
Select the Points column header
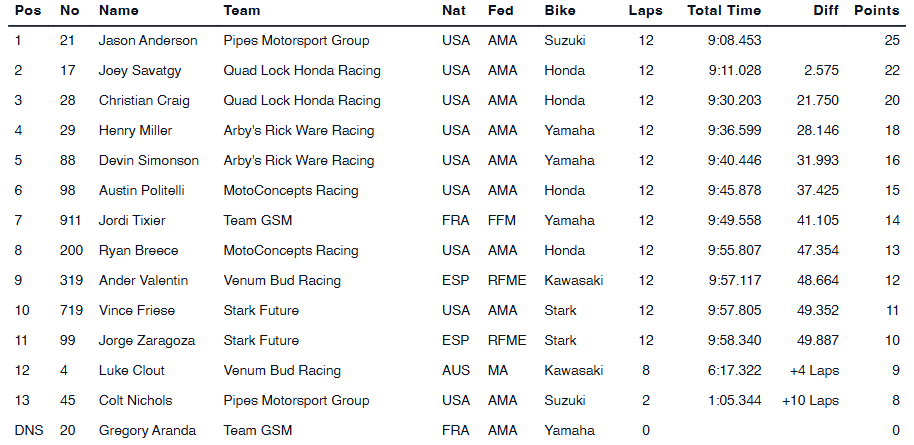point(876,11)
